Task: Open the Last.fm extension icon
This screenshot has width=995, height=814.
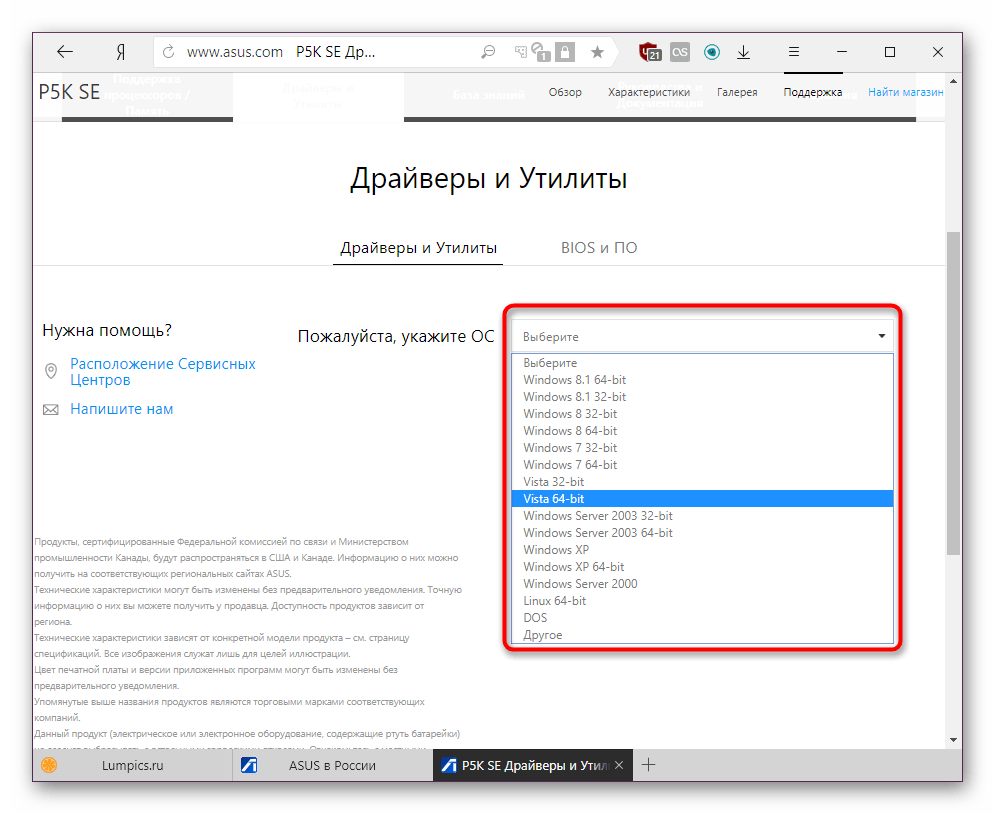Action: tap(680, 52)
